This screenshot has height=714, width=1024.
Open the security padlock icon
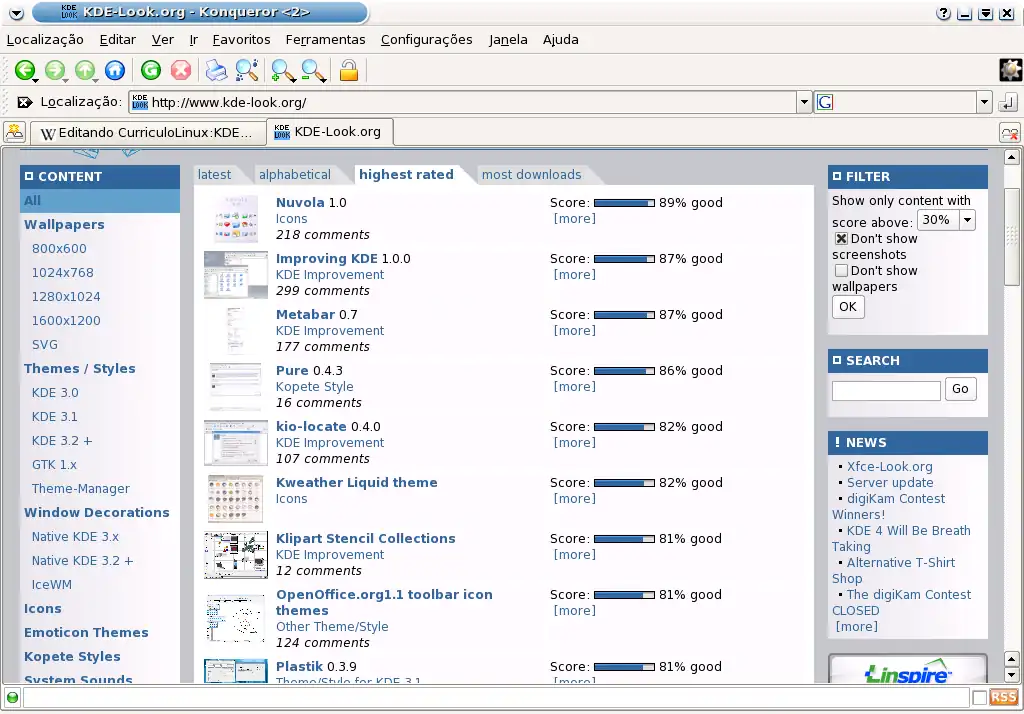[x=348, y=70]
